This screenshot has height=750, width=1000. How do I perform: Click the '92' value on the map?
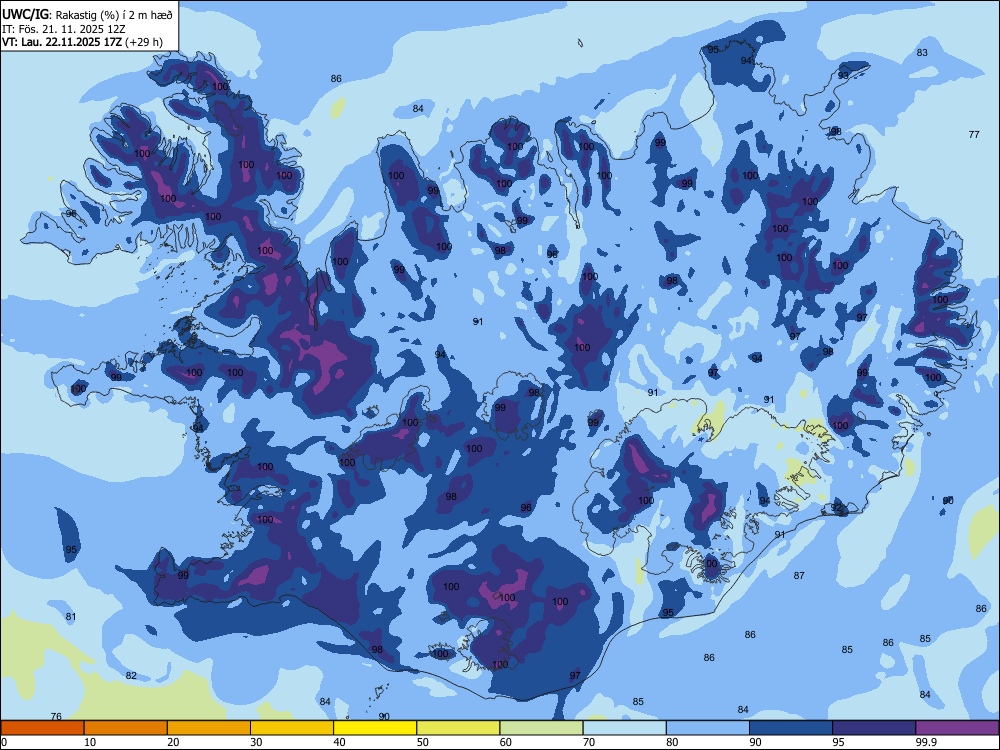click(x=836, y=508)
